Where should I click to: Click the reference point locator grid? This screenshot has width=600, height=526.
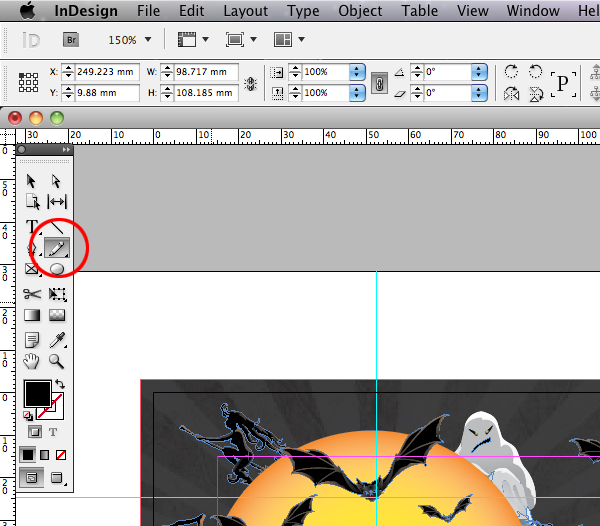(x=28, y=82)
